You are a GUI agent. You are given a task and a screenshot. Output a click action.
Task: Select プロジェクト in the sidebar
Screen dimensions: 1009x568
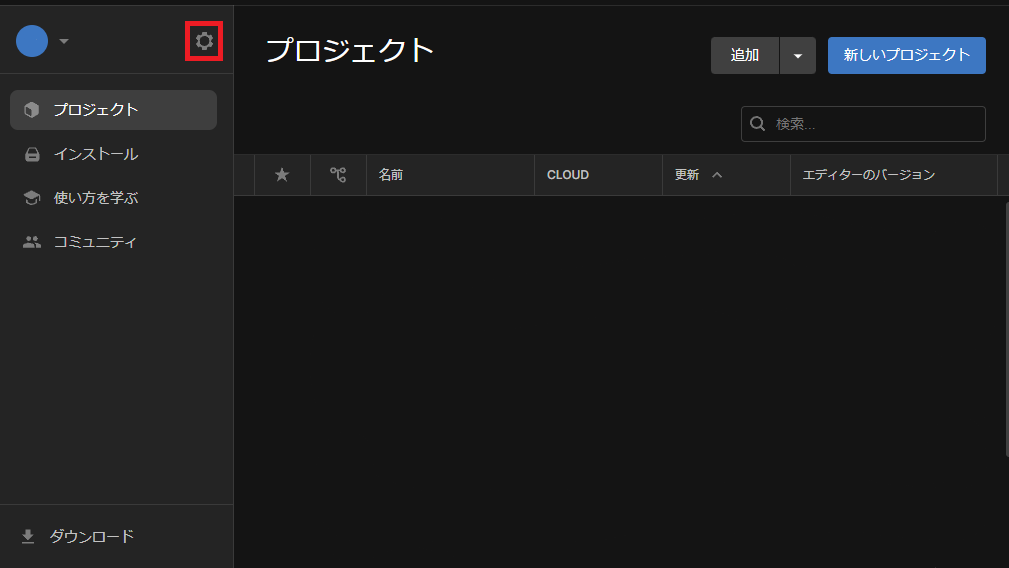point(113,110)
